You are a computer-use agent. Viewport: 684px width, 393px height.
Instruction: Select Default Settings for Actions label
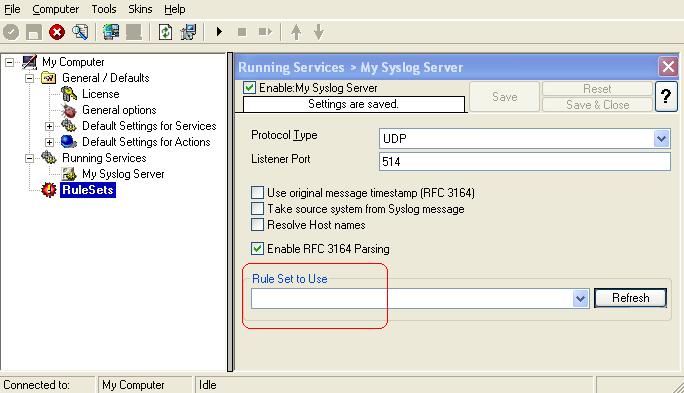click(146, 142)
